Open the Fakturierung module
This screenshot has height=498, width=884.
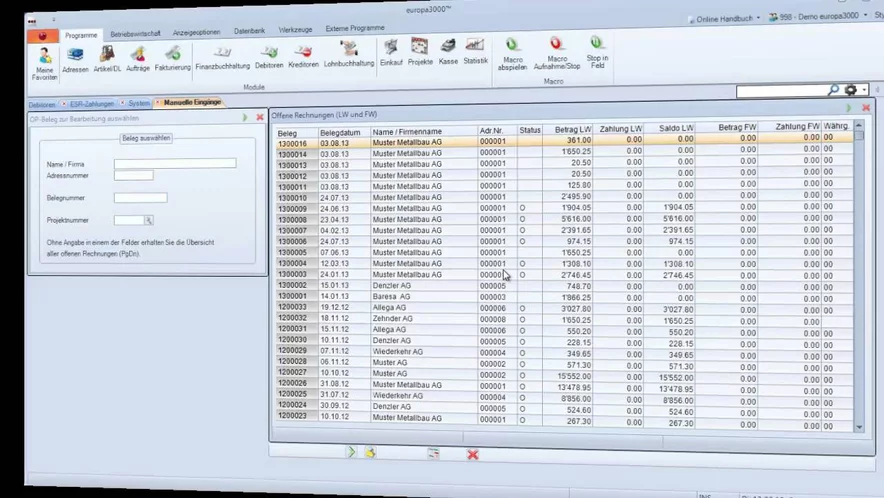pos(173,59)
